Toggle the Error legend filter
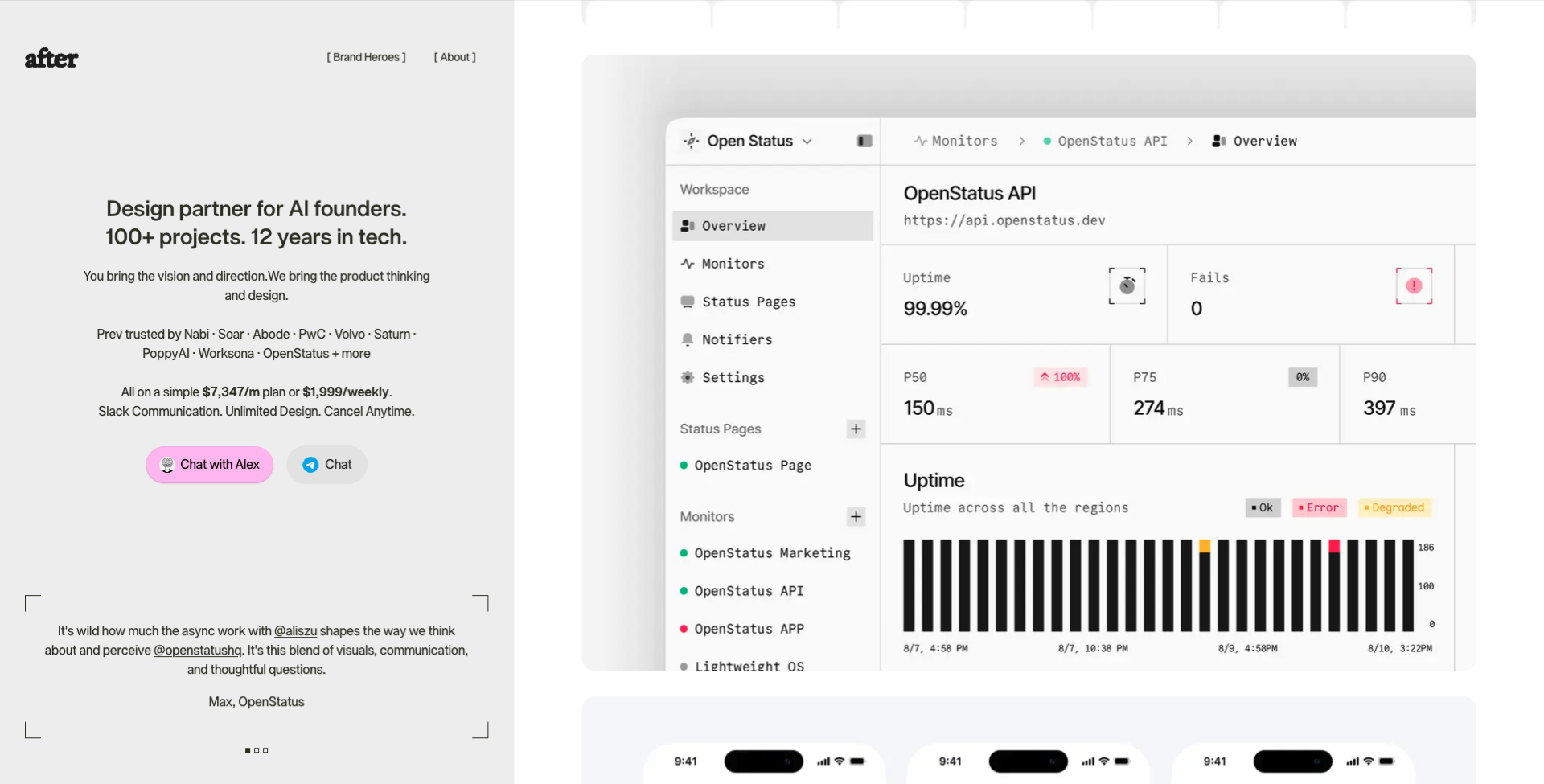 point(1319,507)
